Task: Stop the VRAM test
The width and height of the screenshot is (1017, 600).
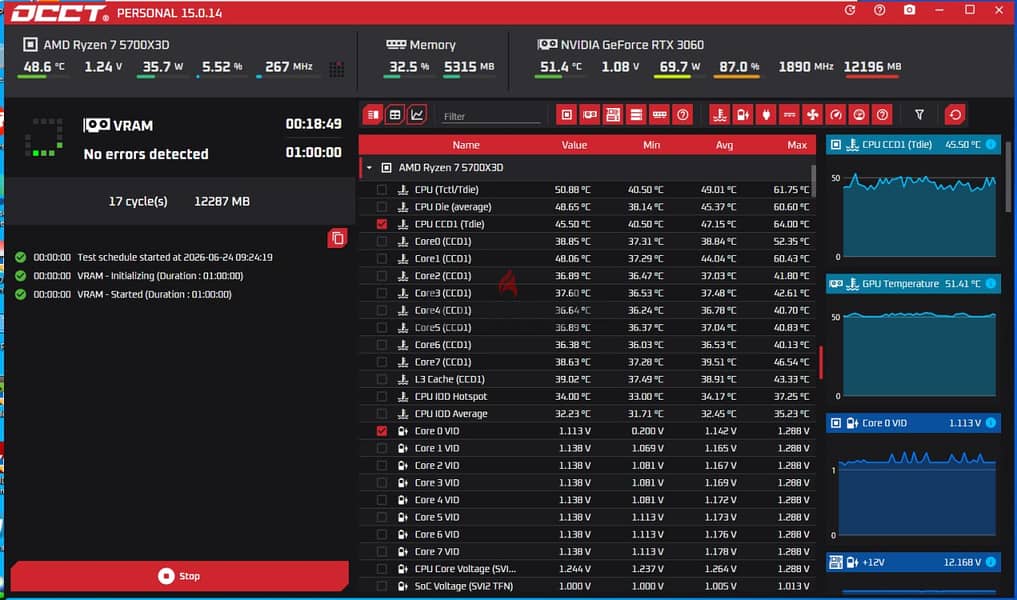Action: 180,576
